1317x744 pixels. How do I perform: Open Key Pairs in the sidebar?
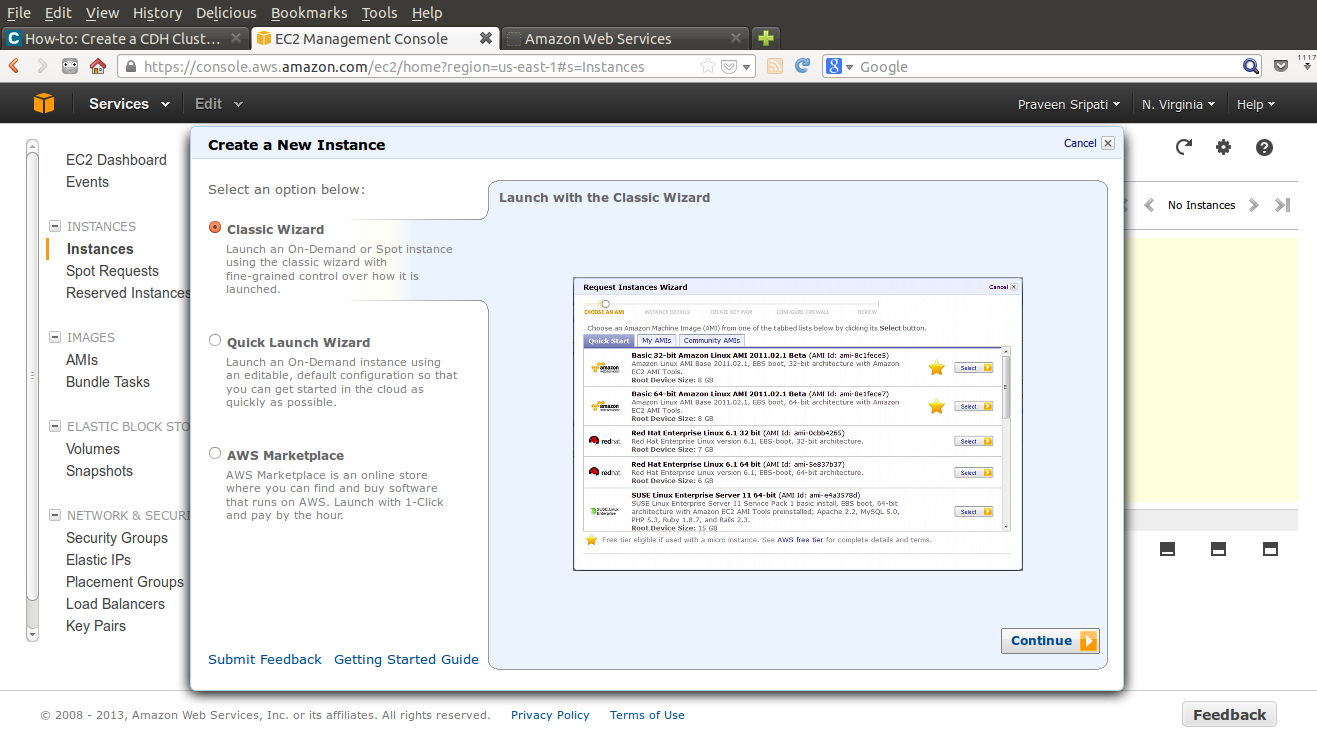tap(96, 626)
